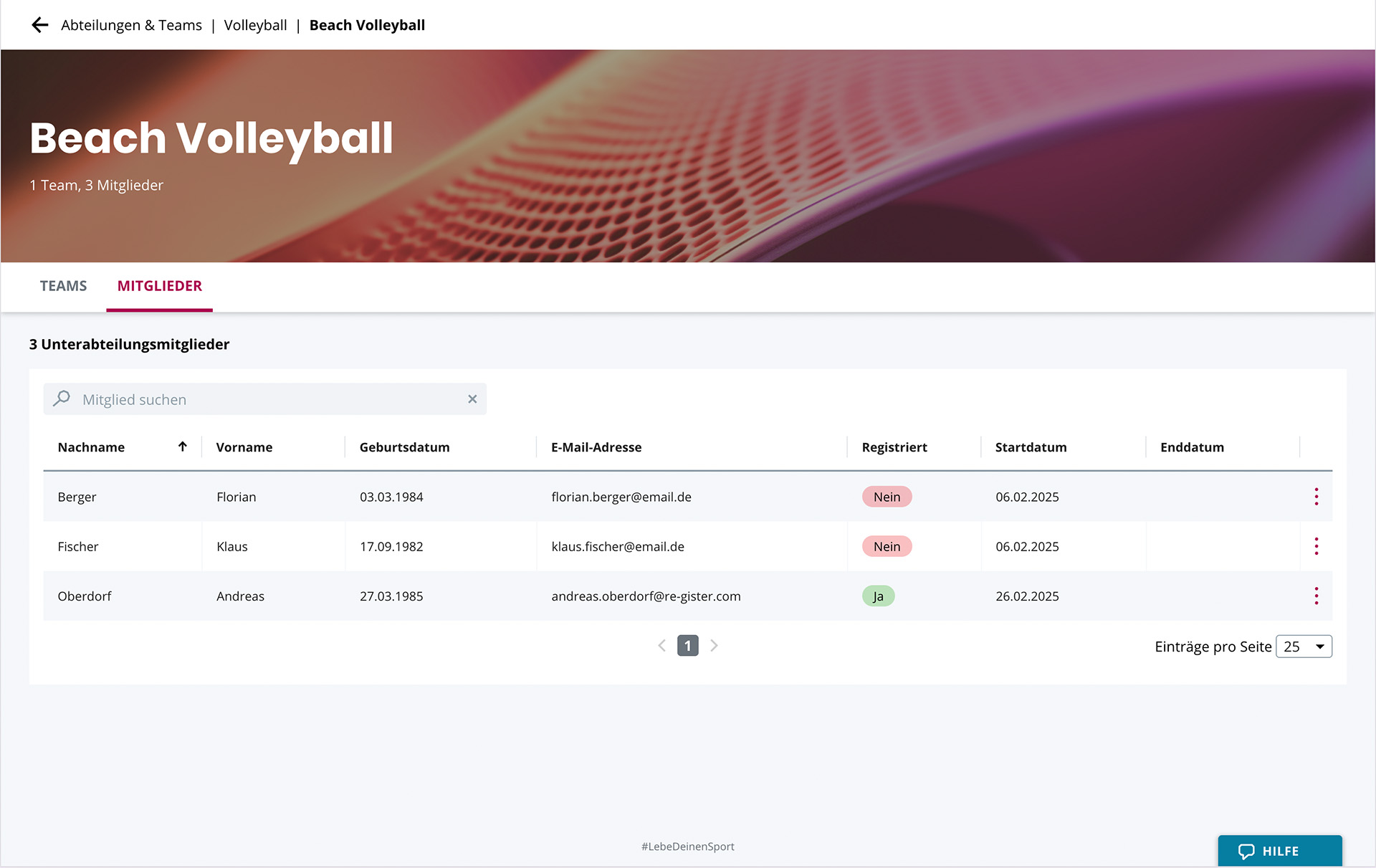Go to previous page arrow
This screenshot has height=868, width=1376.
[x=662, y=646]
